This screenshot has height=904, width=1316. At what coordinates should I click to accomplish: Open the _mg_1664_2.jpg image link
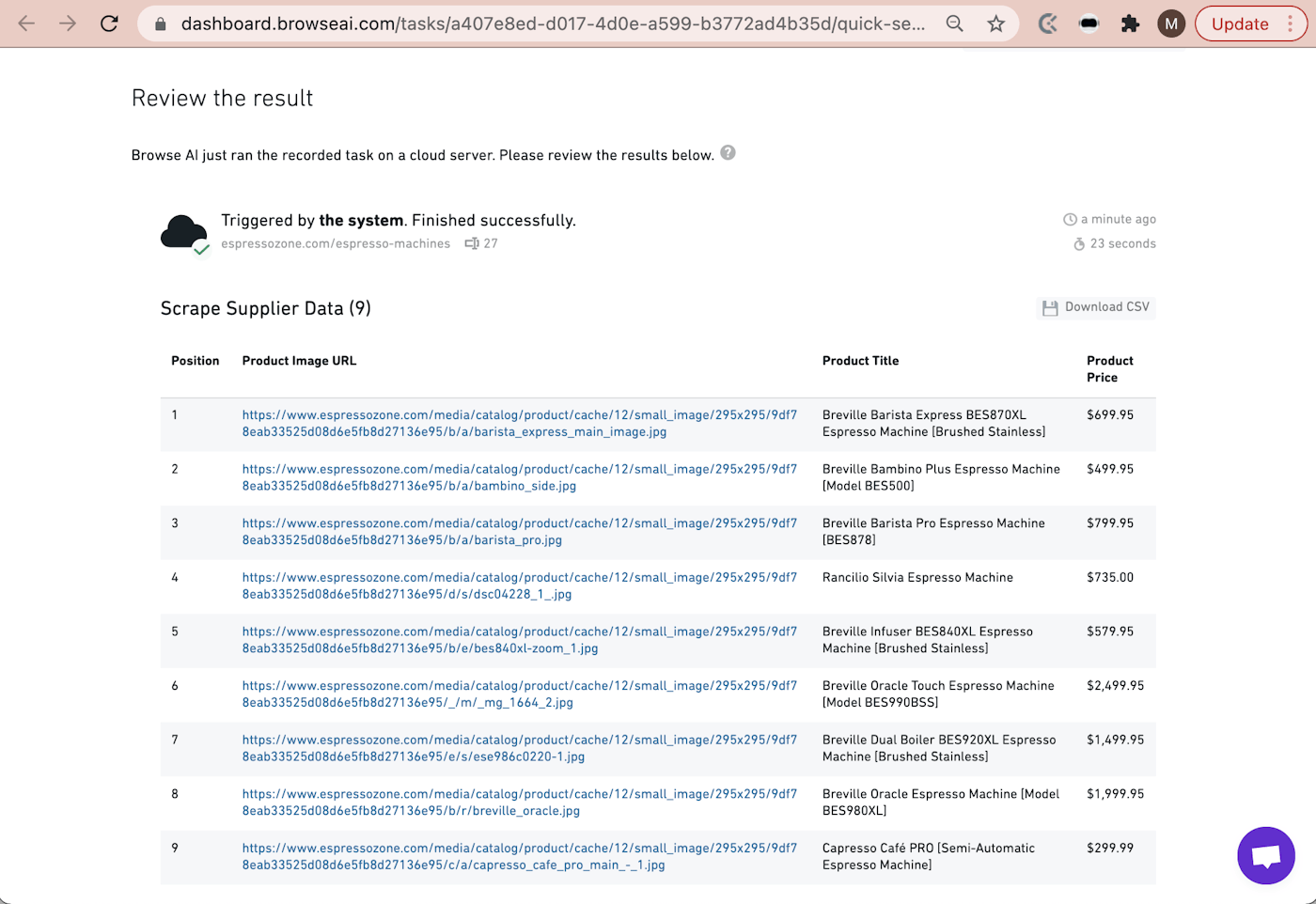coord(520,694)
